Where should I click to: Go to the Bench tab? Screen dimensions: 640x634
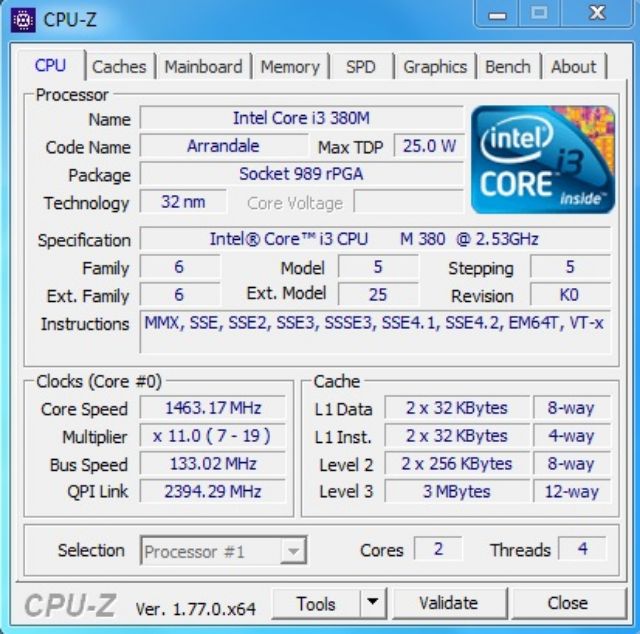click(x=508, y=67)
